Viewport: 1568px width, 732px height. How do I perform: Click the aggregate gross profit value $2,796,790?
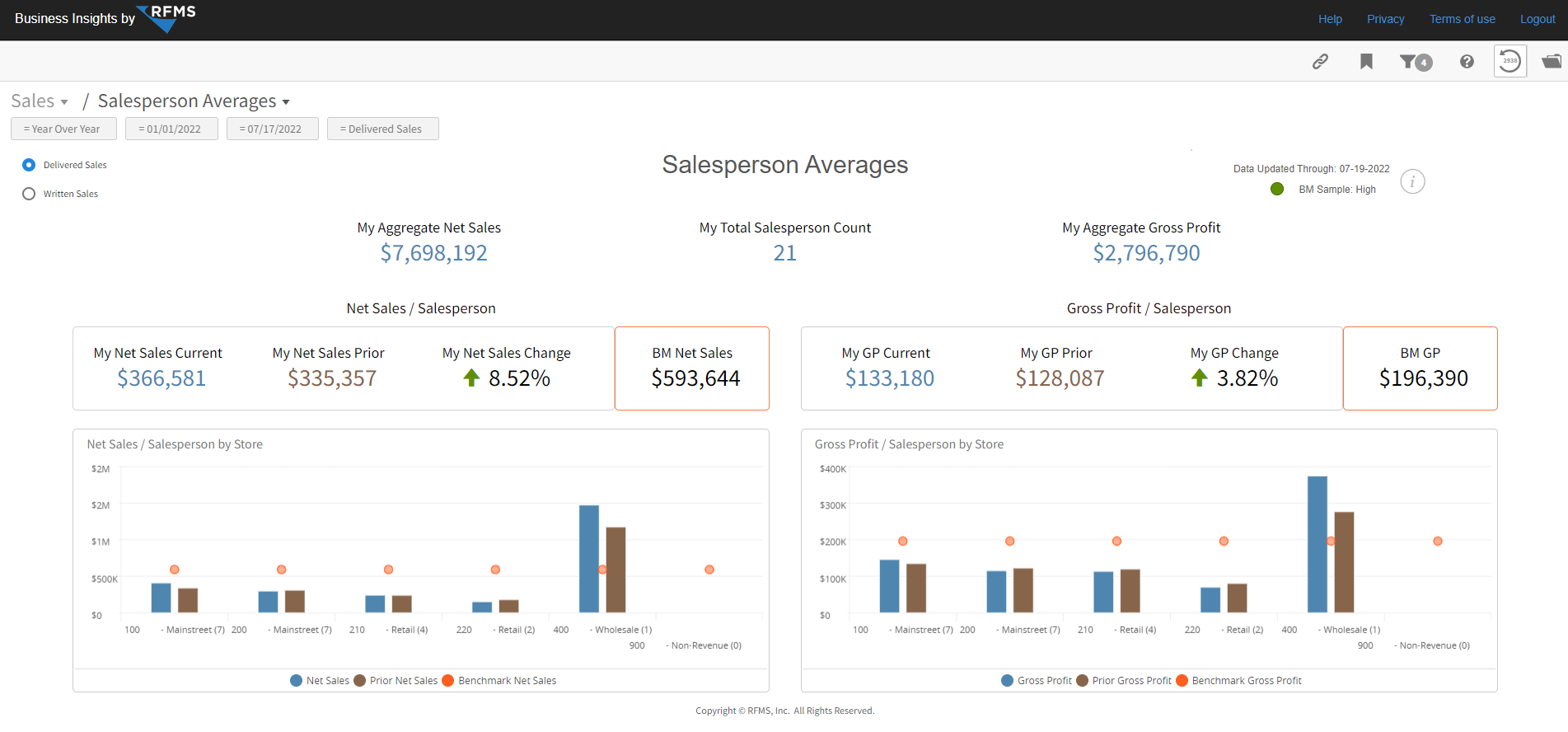[x=1146, y=253]
